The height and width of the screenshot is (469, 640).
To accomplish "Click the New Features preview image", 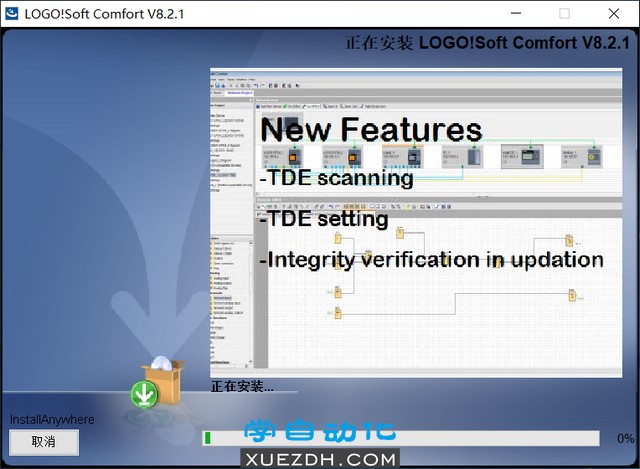I will click(416, 222).
